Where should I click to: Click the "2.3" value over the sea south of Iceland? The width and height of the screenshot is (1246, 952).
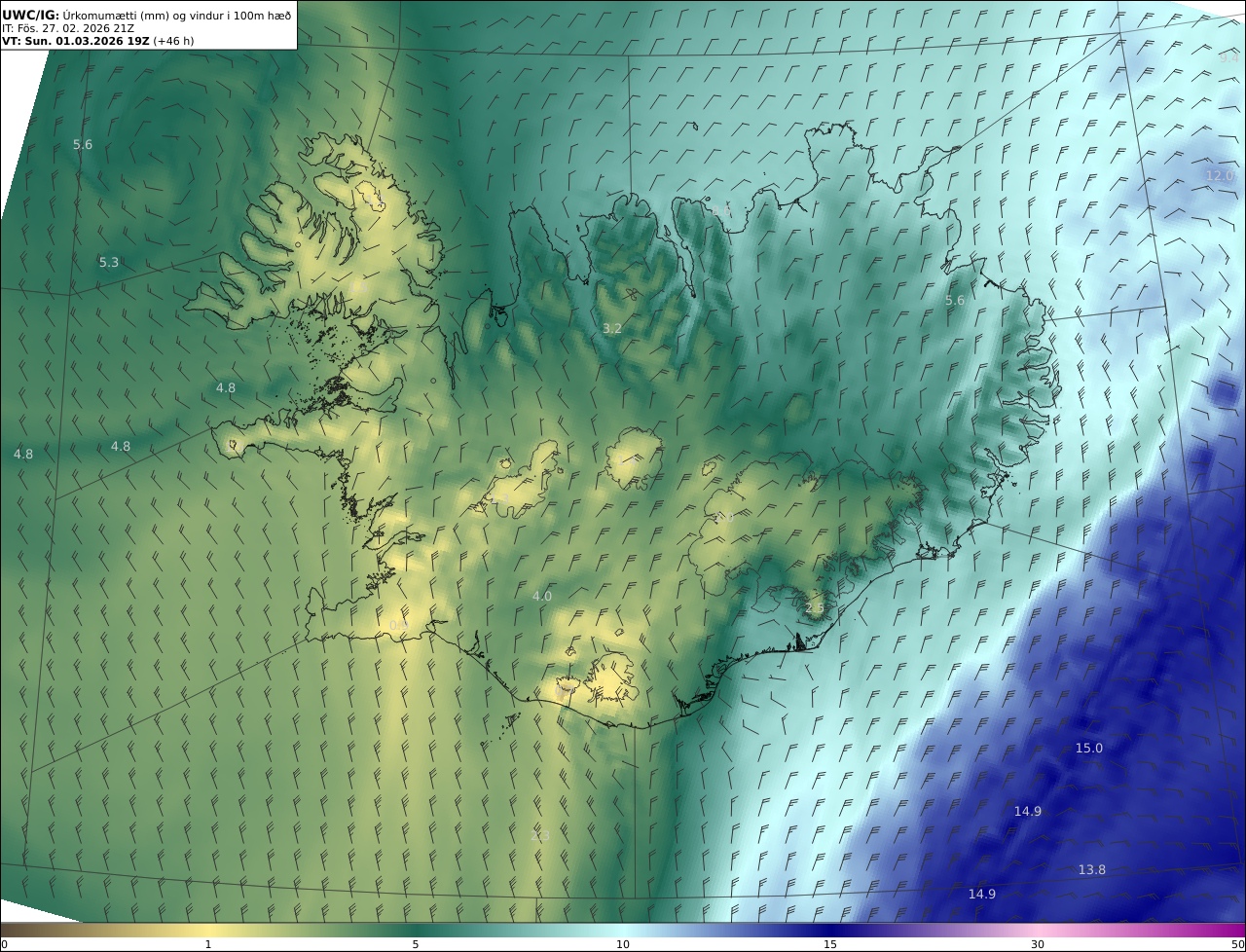[x=539, y=835]
